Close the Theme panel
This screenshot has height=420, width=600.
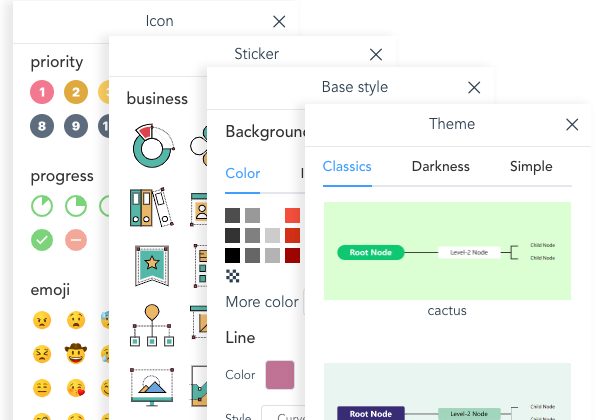click(x=572, y=125)
